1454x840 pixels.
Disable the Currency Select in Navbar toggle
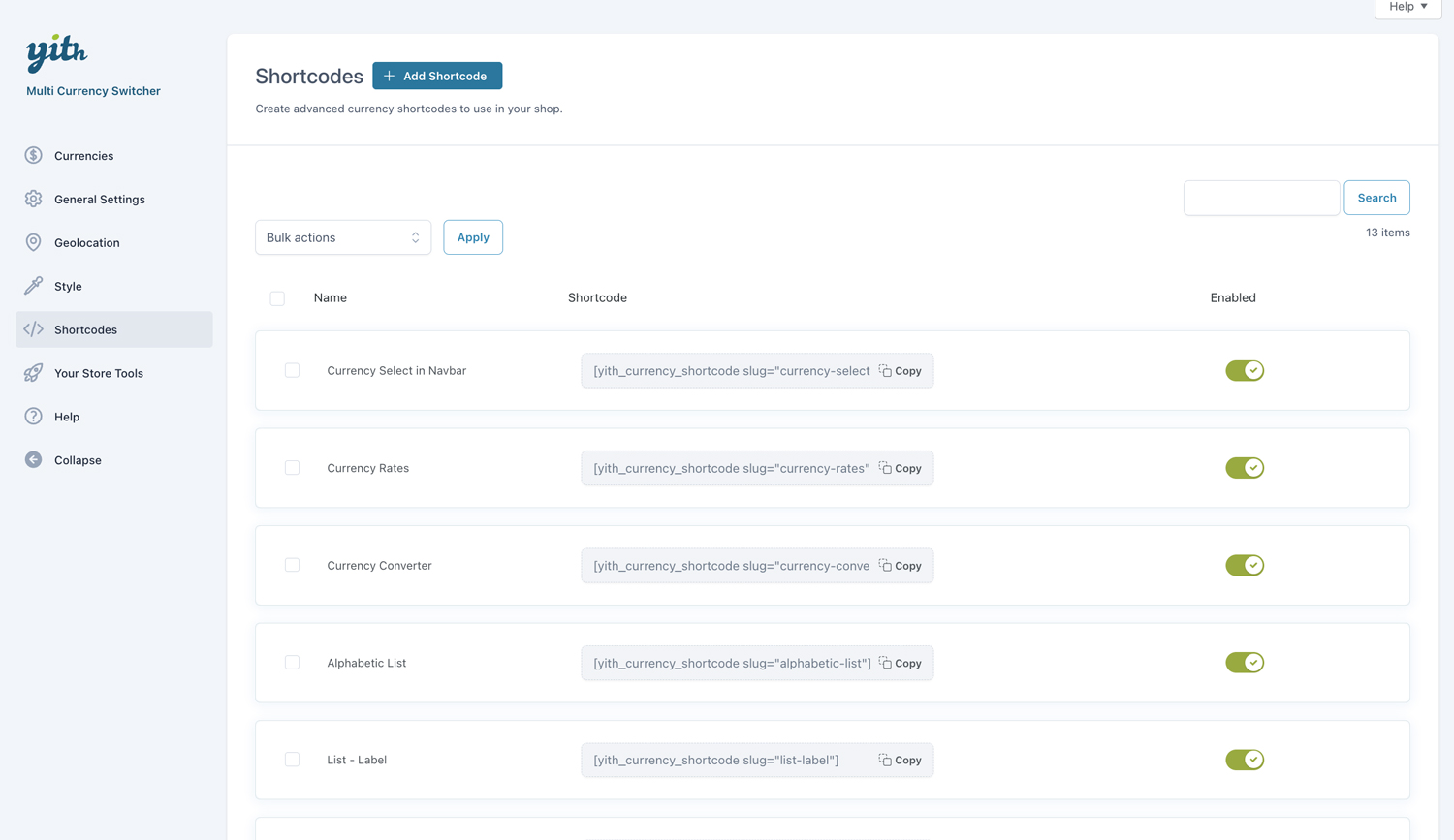(1244, 370)
